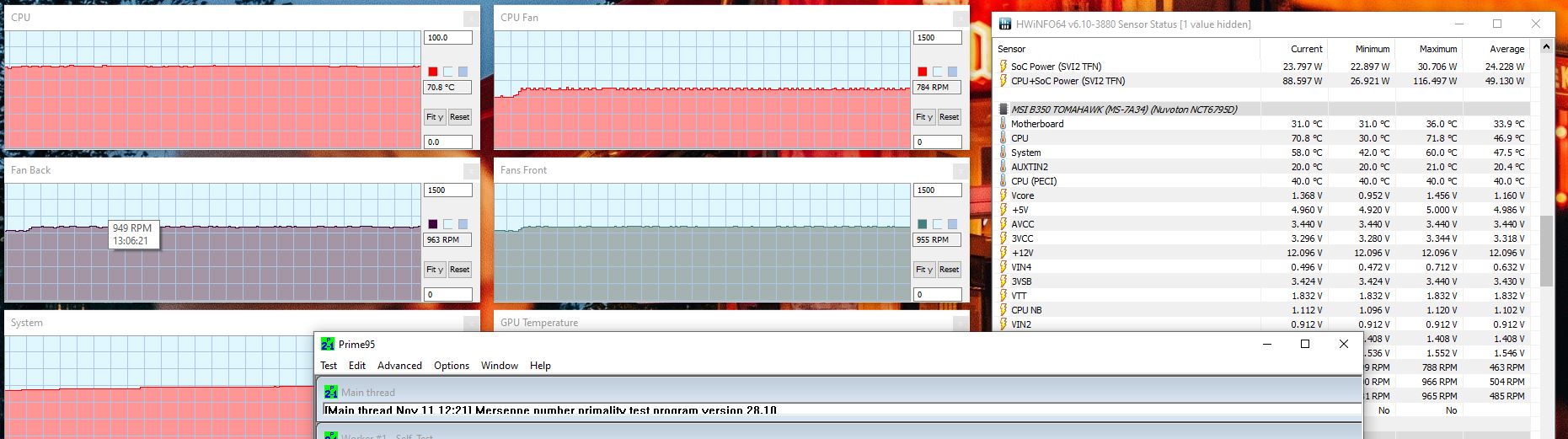Open the Options menu in Prime95
The width and height of the screenshot is (1568, 439).
point(452,366)
